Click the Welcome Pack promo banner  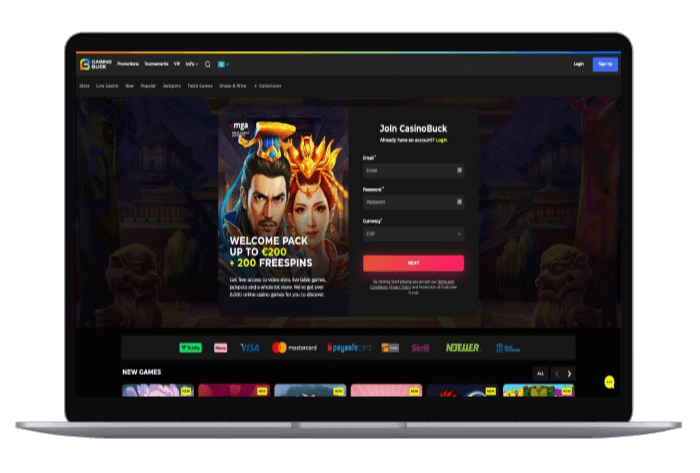point(283,212)
